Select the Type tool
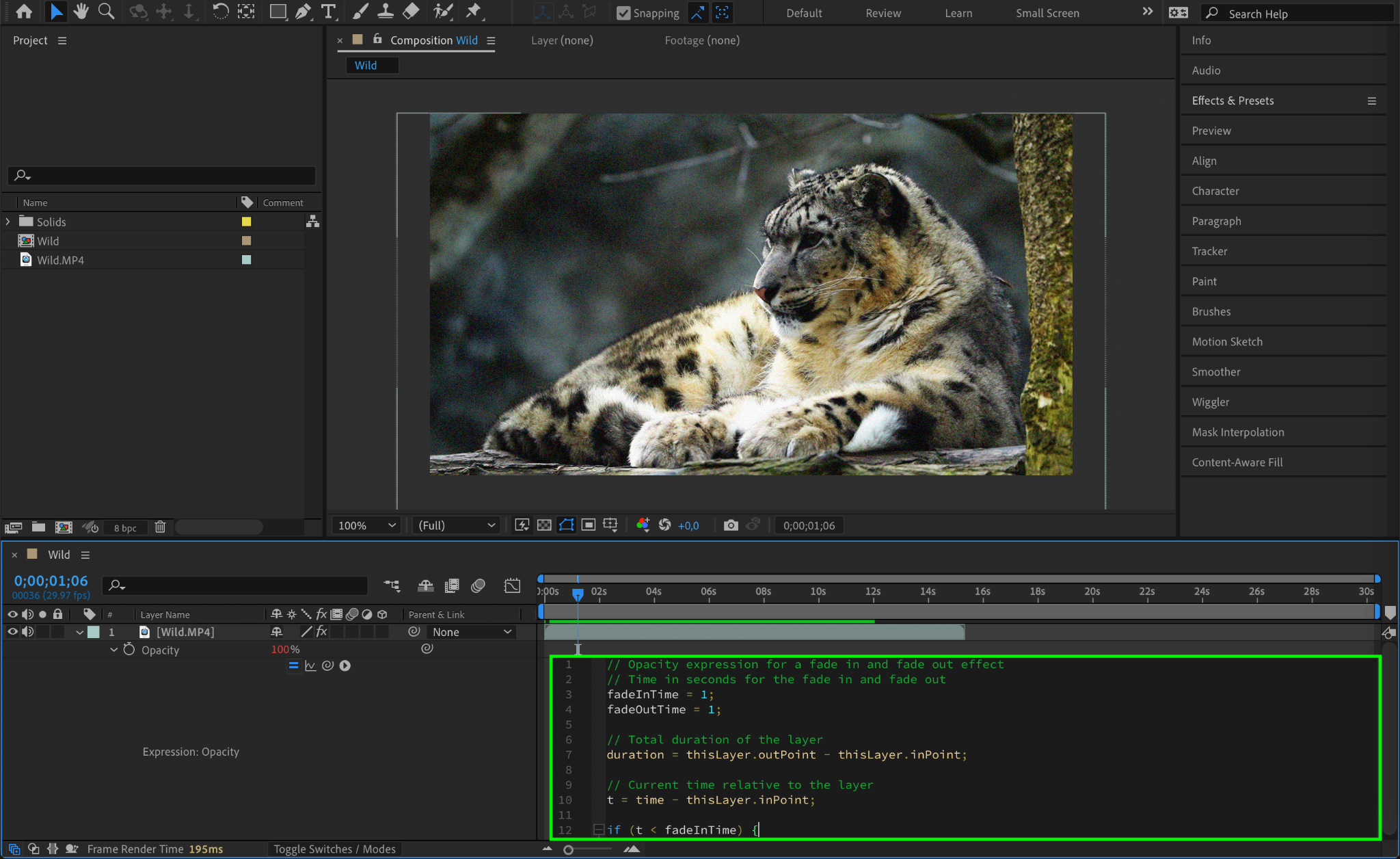Screen dimensions: 1400x859 (329, 12)
